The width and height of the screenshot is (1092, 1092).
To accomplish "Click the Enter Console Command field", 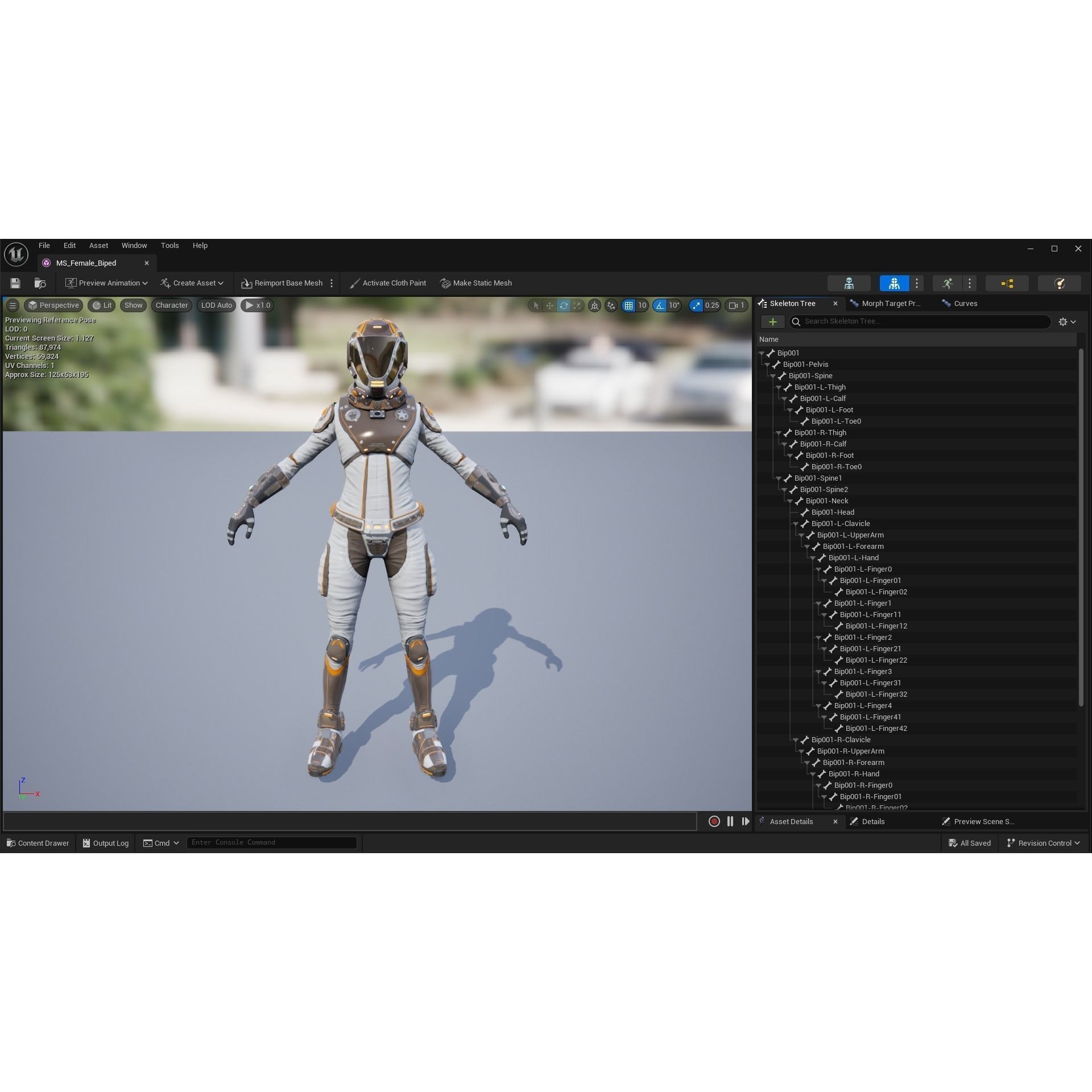I will [272, 843].
